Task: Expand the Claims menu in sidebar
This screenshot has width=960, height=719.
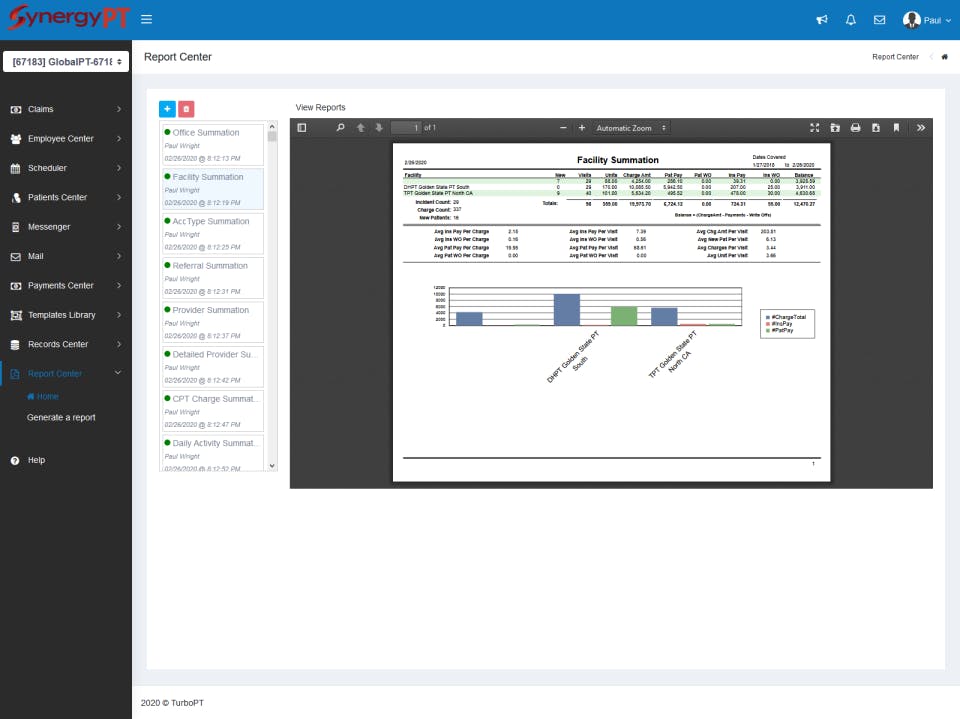Action: click(x=66, y=109)
